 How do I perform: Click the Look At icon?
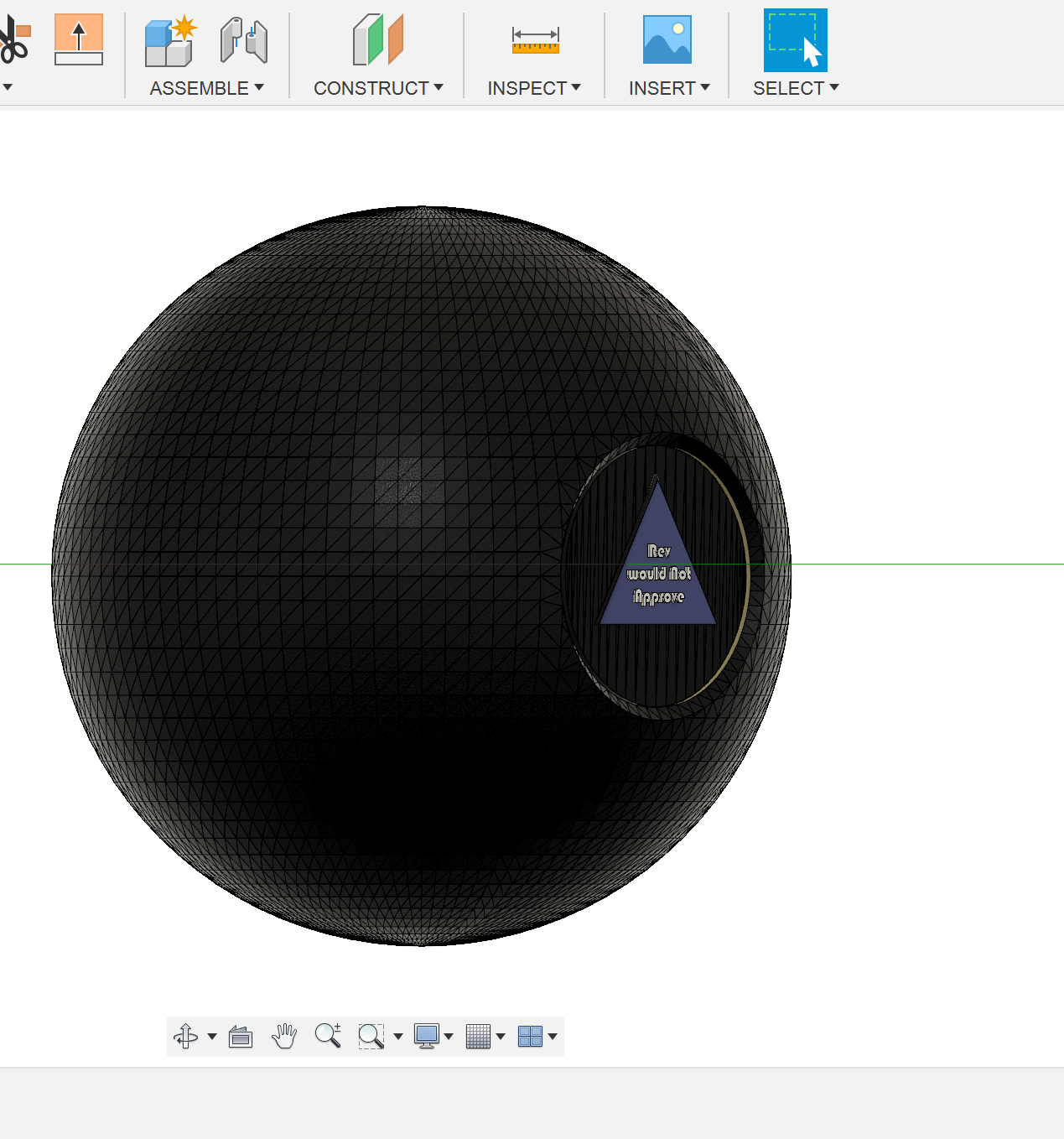point(241,1037)
